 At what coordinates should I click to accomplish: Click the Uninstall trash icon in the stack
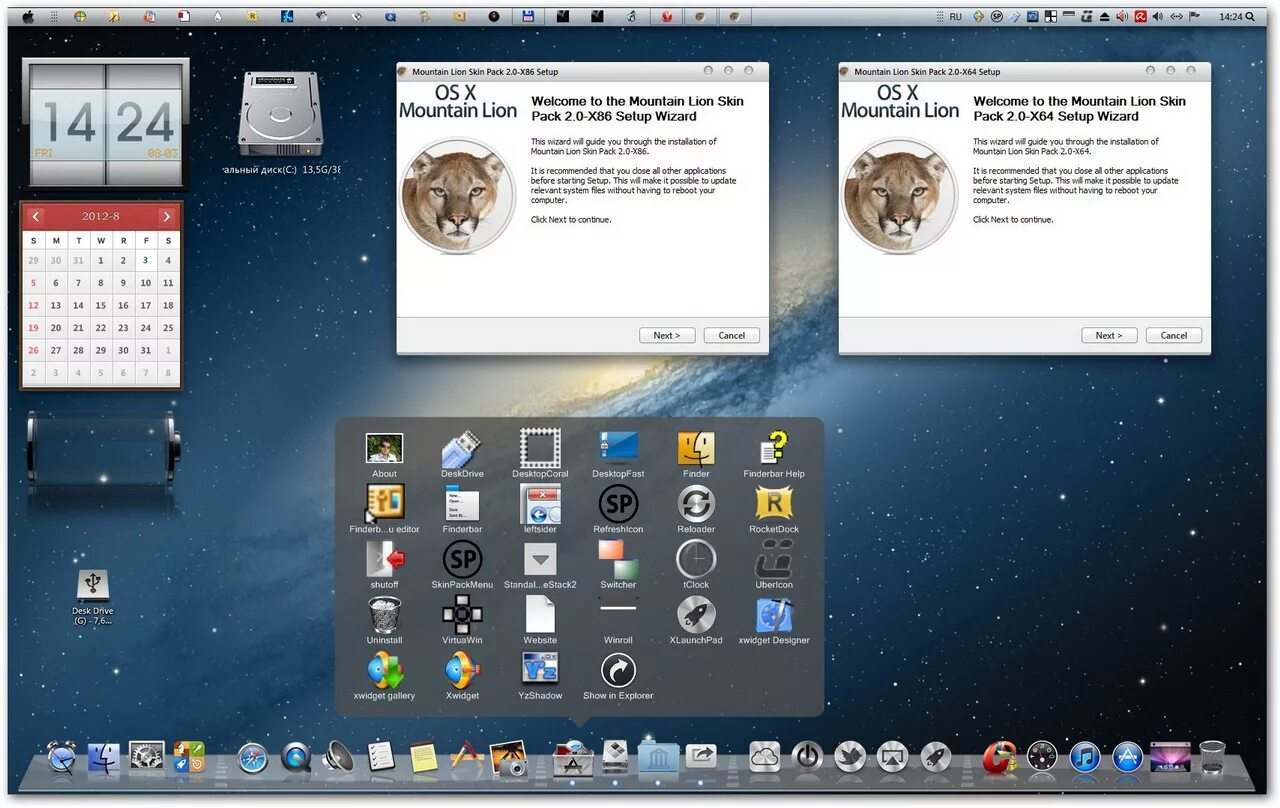tap(384, 614)
